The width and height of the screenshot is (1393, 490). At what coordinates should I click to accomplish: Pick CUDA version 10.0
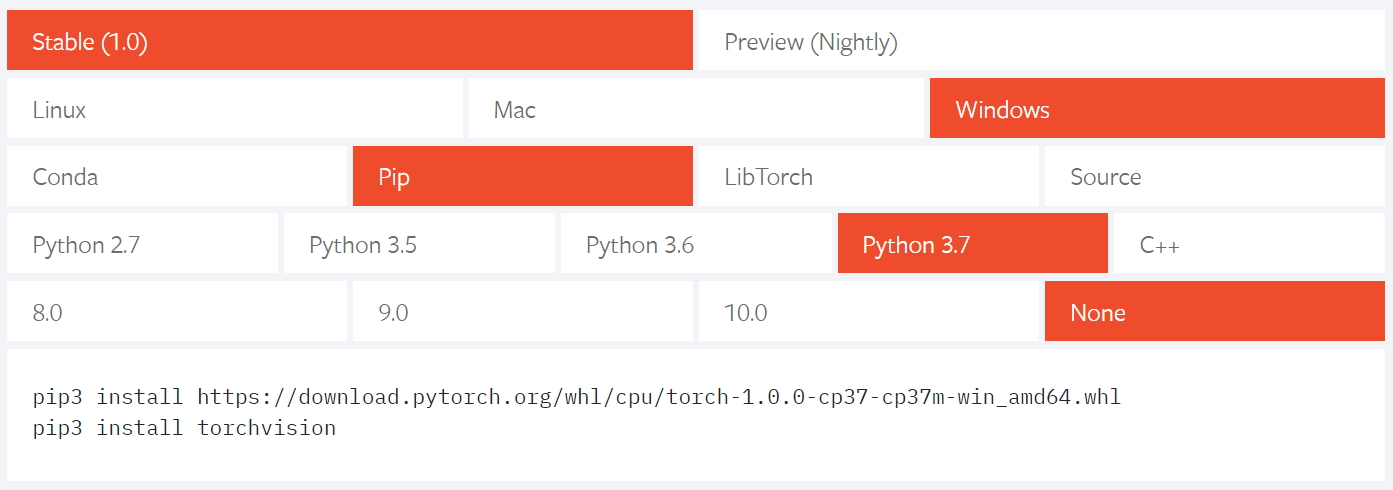(868, 312)
